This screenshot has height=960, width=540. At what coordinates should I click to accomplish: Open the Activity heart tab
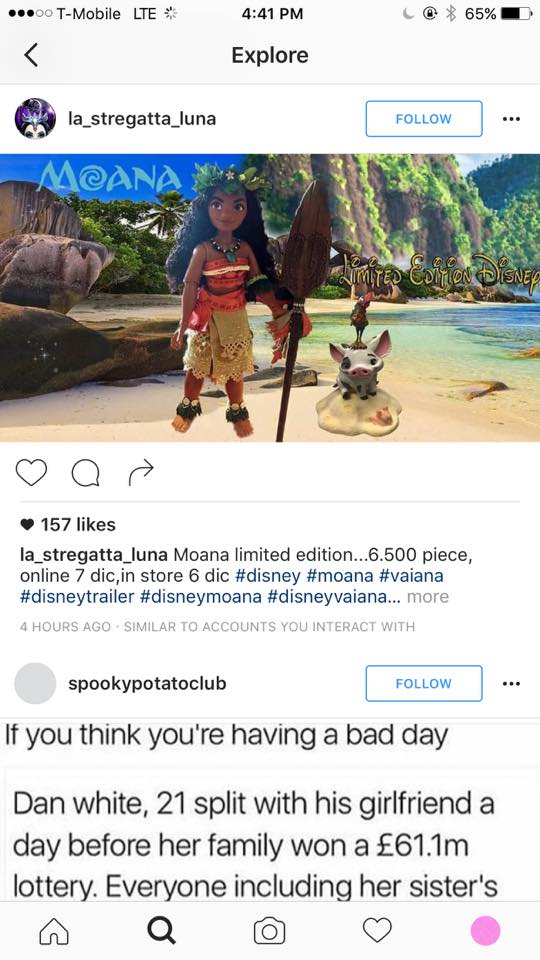click(377, 931)
